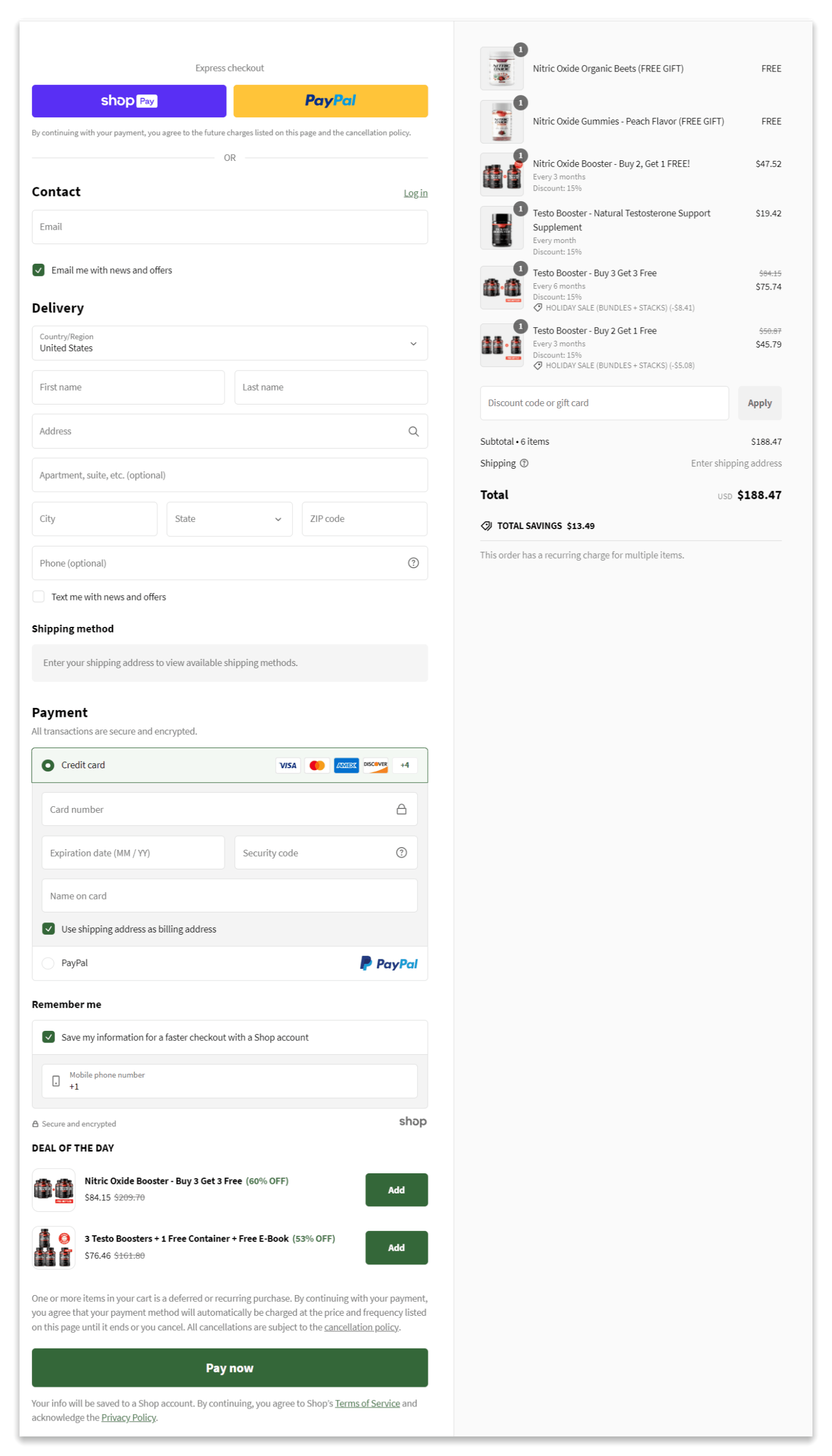Click the PayPal logo in payment options
The image size is (832, 1456).
point(389,963)
